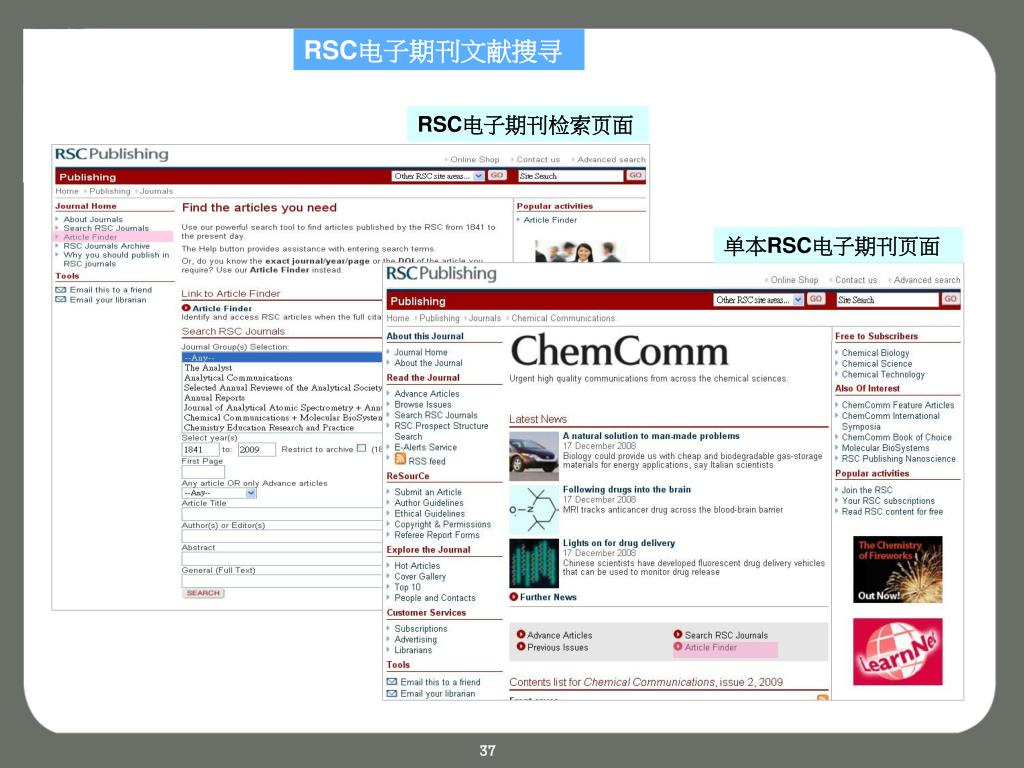Click the molecule structure news thumbnail
Screen dimensions: 1024x768
click(x=534, y=509)
